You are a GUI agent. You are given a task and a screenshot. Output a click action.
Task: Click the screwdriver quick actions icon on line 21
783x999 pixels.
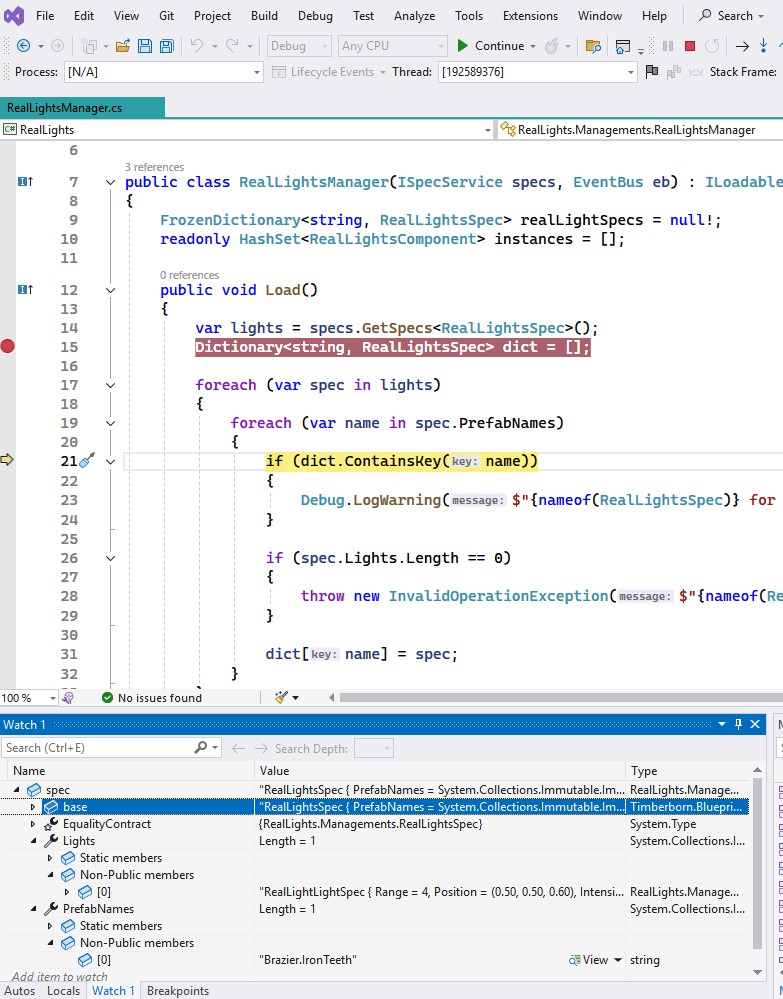point(87,460)
